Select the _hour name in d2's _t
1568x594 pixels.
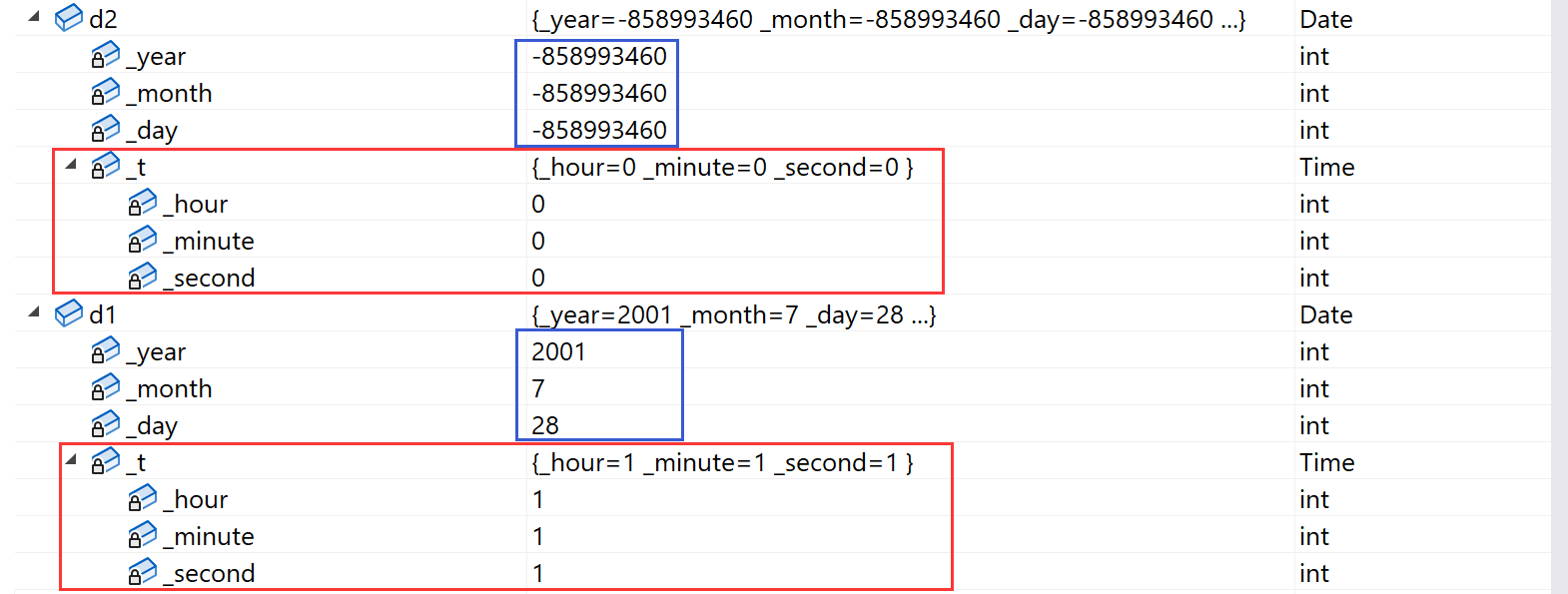196,205
